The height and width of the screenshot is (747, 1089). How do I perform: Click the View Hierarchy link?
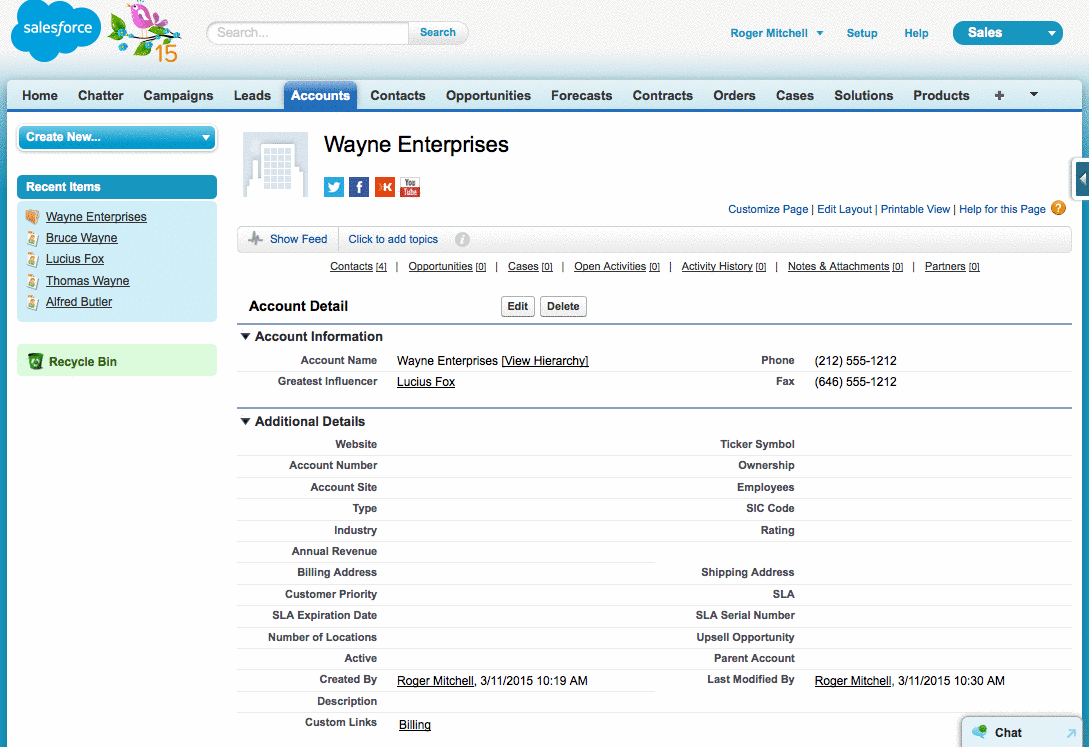[x=545, y=361]
